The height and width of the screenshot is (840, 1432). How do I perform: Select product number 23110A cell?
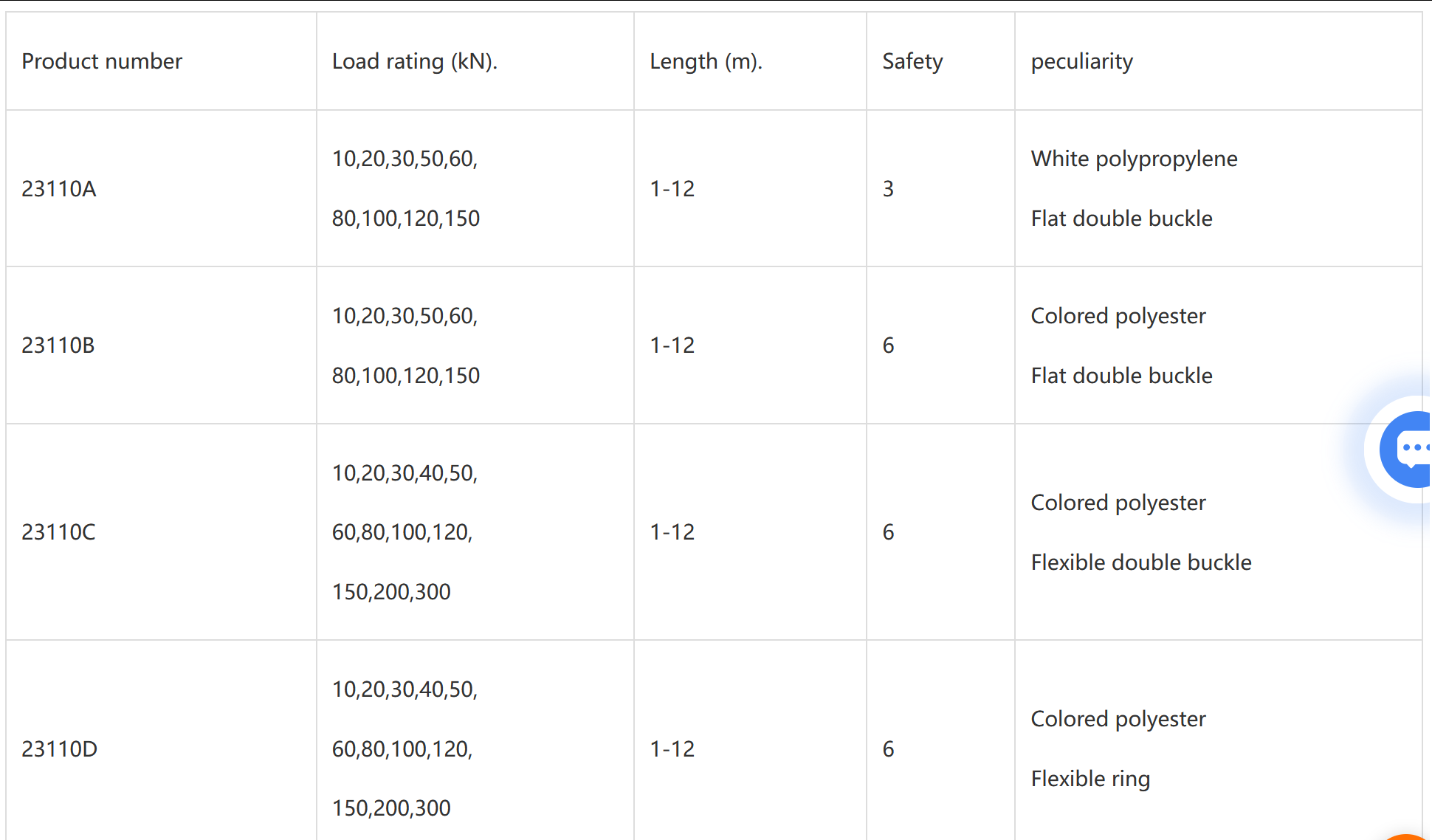[59, 189]
